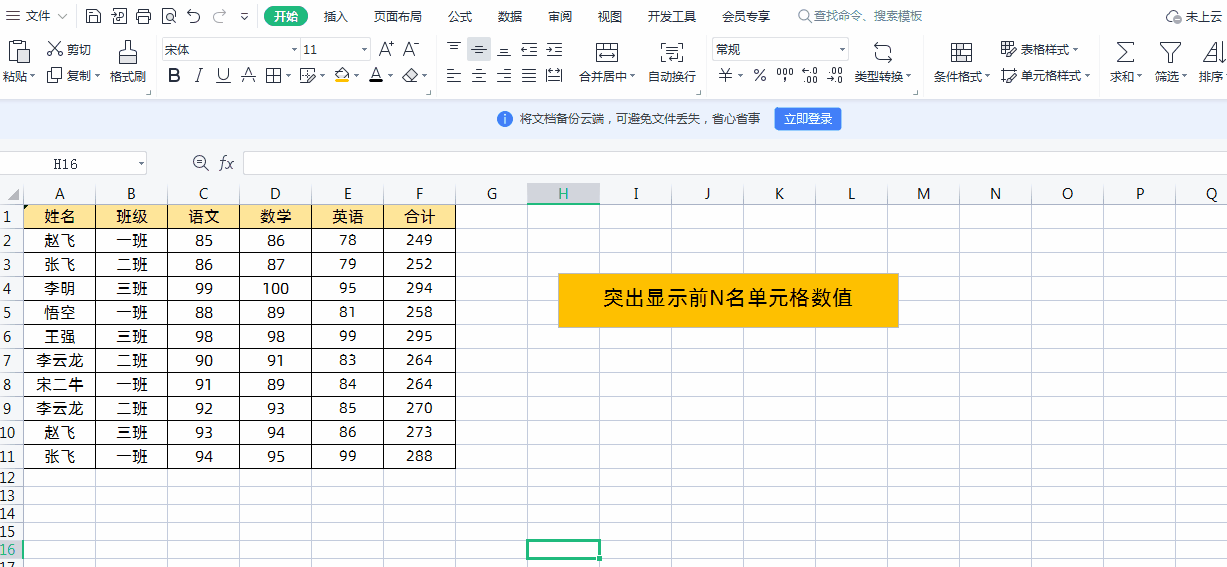
Task: Switch to Data (数据) tab
Action: pyautogui.click(x=510, y=16)
